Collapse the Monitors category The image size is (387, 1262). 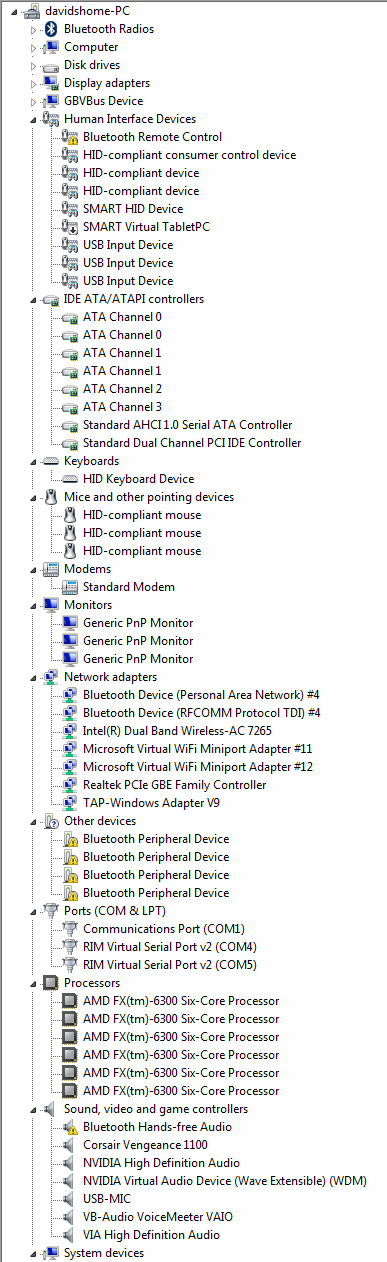pos(34,605)
